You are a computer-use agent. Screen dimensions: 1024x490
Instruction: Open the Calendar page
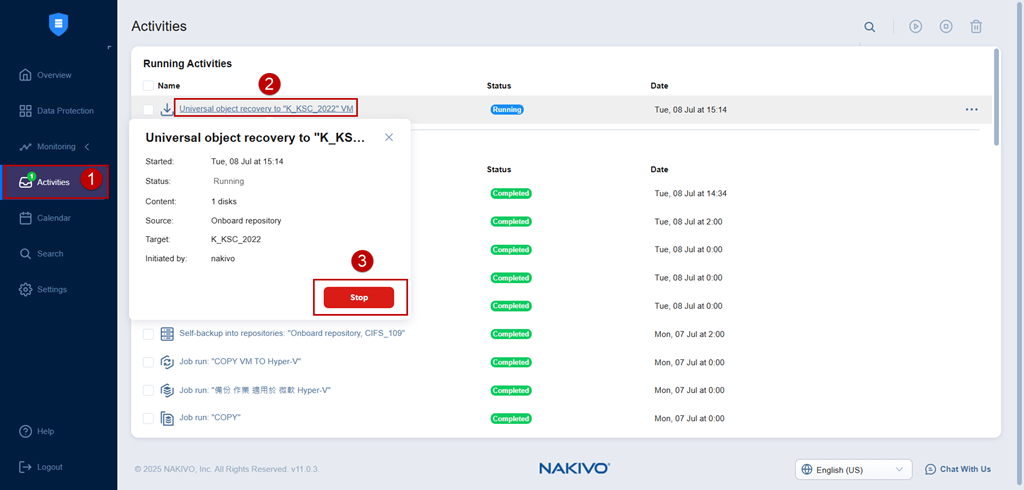[x=46, y=218]
